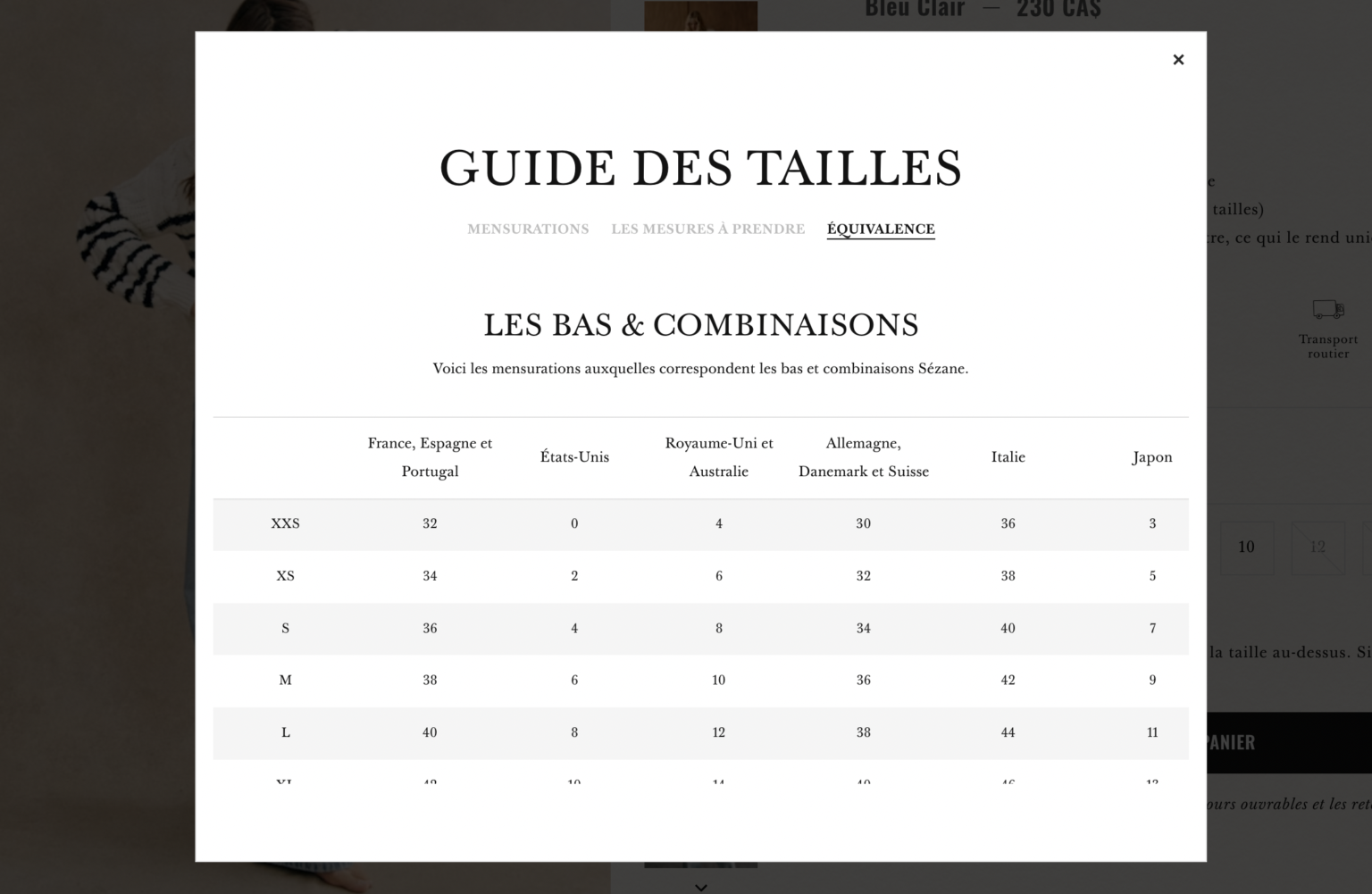Click the M row label
1372x894 pixels.
pos(286,681)
